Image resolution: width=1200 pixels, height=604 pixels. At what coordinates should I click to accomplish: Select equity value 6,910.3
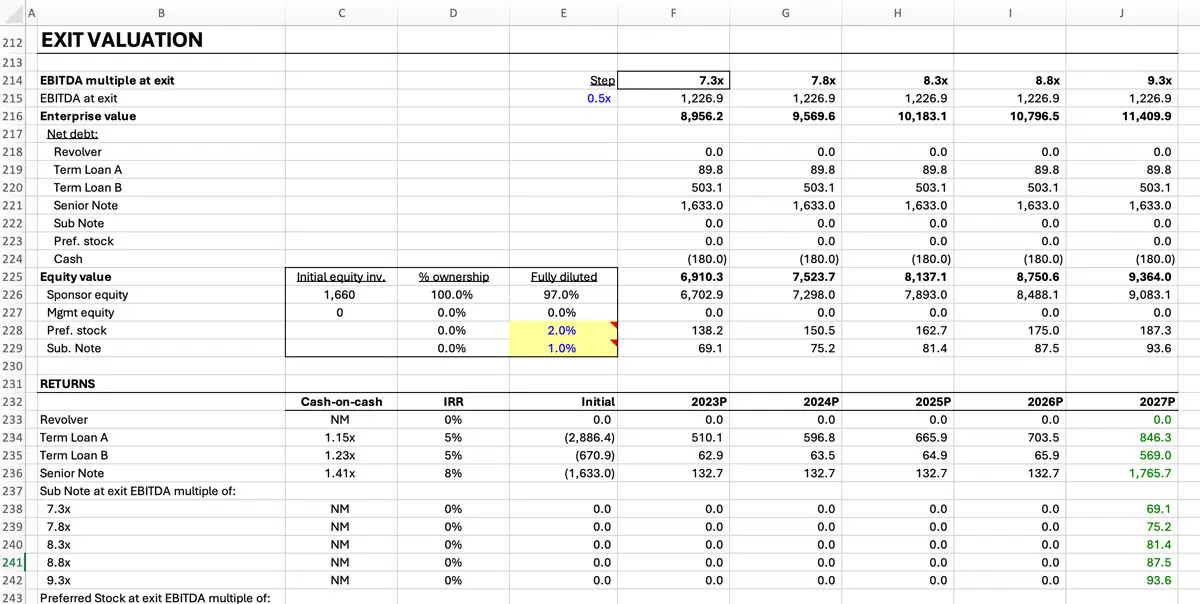pyautogui.click(x=701, y=277)
